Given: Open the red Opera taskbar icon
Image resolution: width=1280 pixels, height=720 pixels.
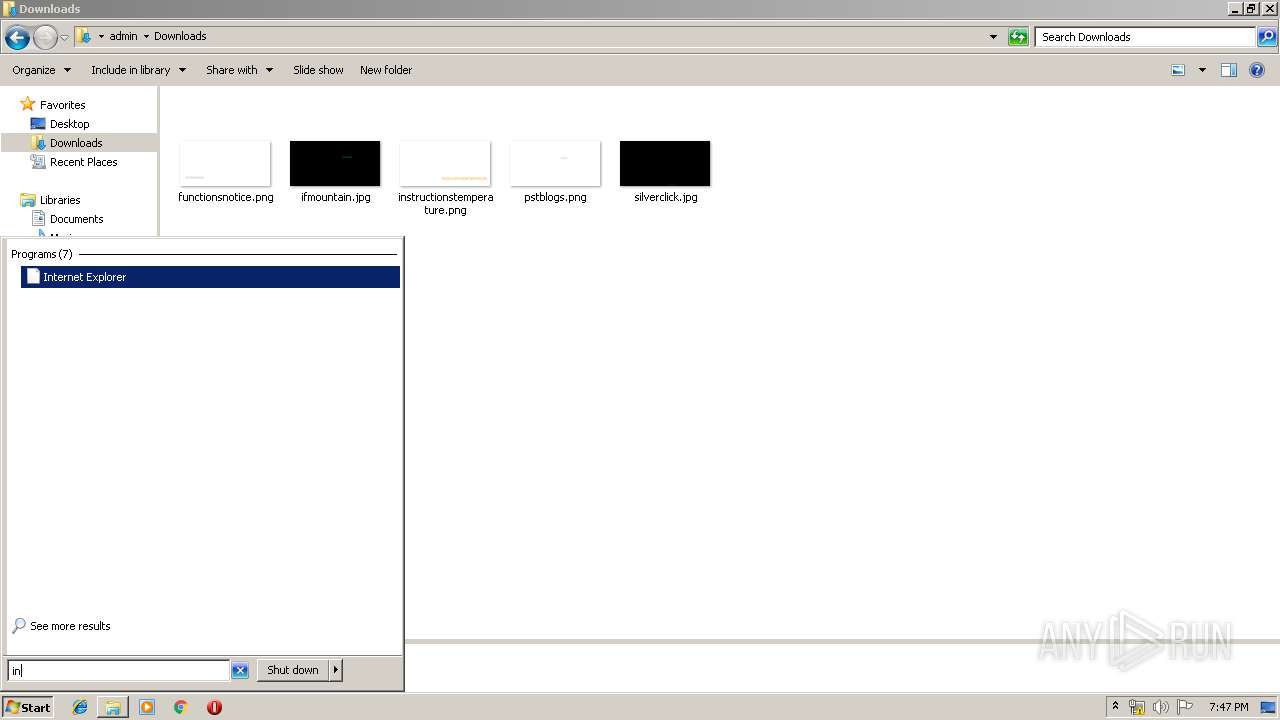Looking at the screenshot, I should pyautogui.click(x=214, y=707).
